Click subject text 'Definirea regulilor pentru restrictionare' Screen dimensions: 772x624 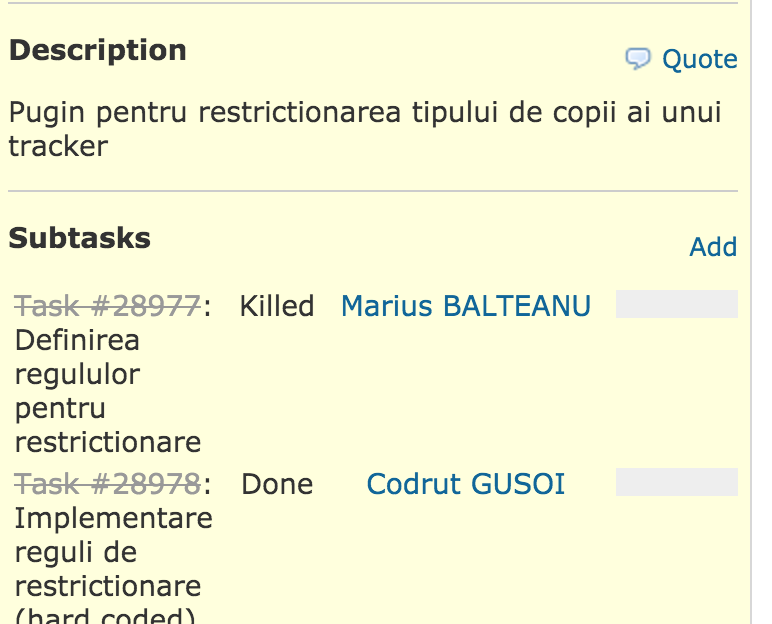point(108,391)
